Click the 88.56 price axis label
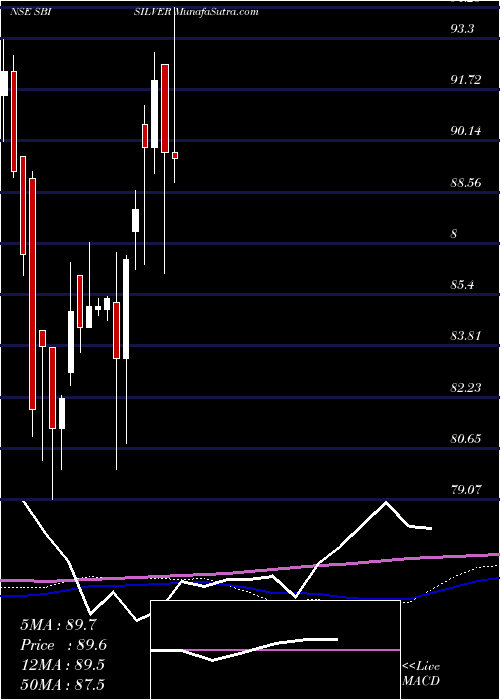Screen dimensions: 500x700 [x=466, y=183]
